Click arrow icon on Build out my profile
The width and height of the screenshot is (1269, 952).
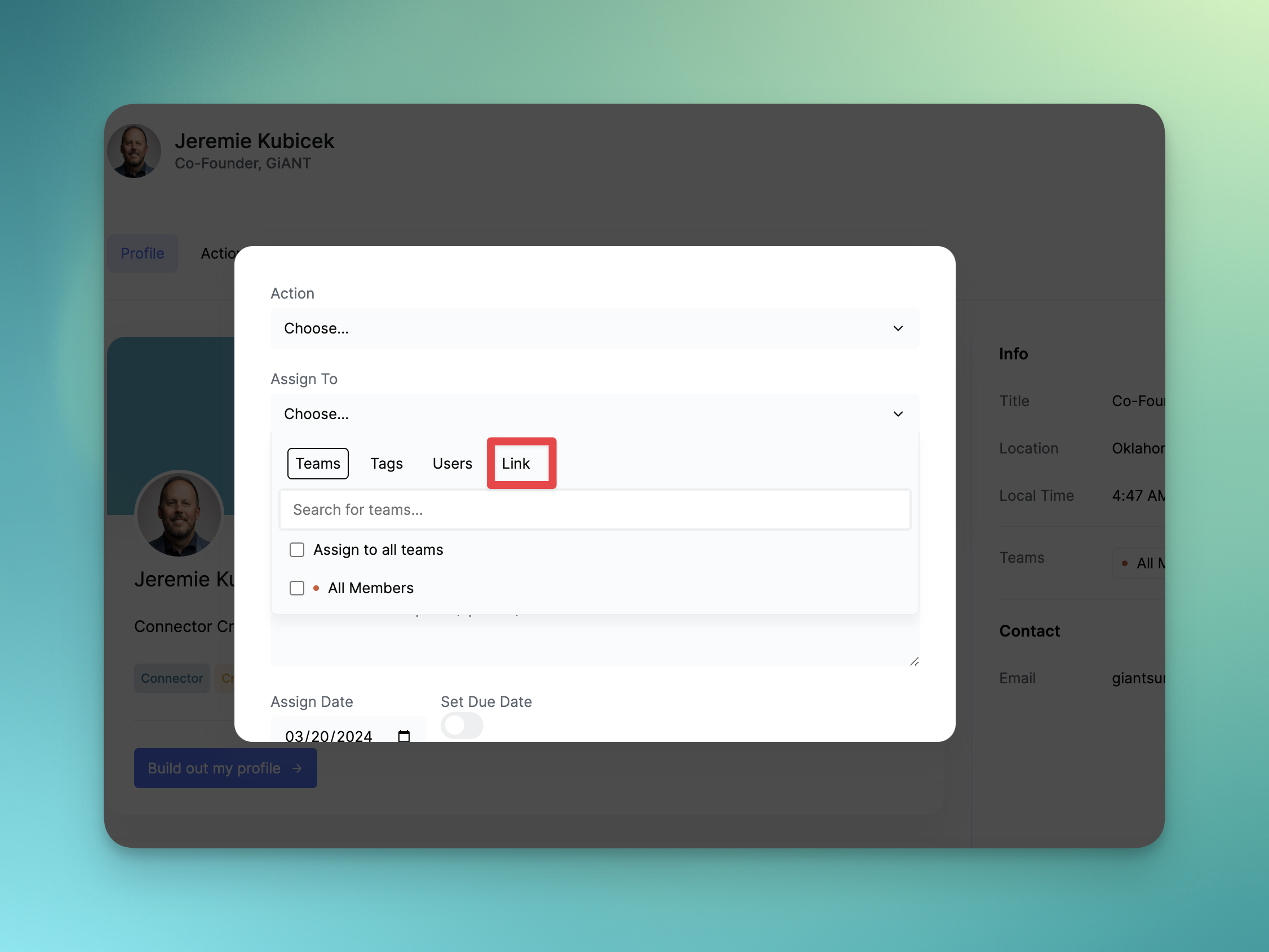(x=296, y=768)
